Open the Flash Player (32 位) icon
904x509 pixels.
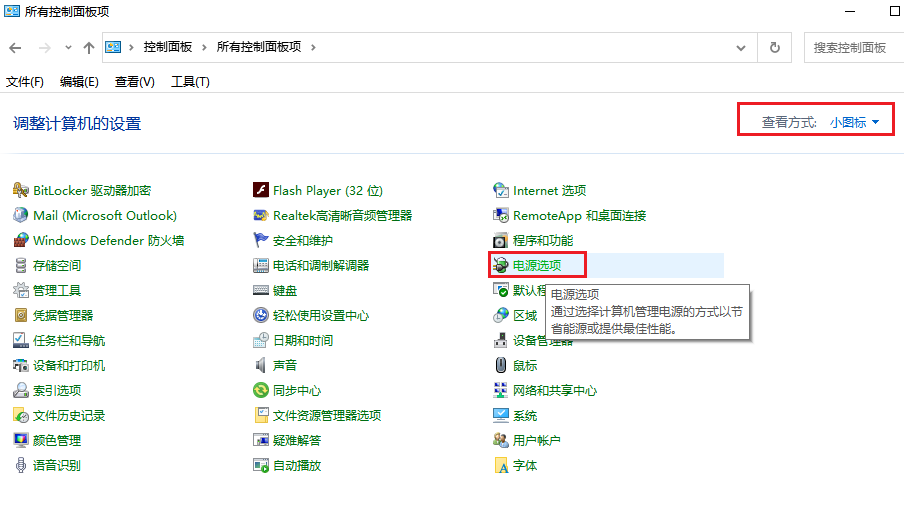[x=261, y=190]
